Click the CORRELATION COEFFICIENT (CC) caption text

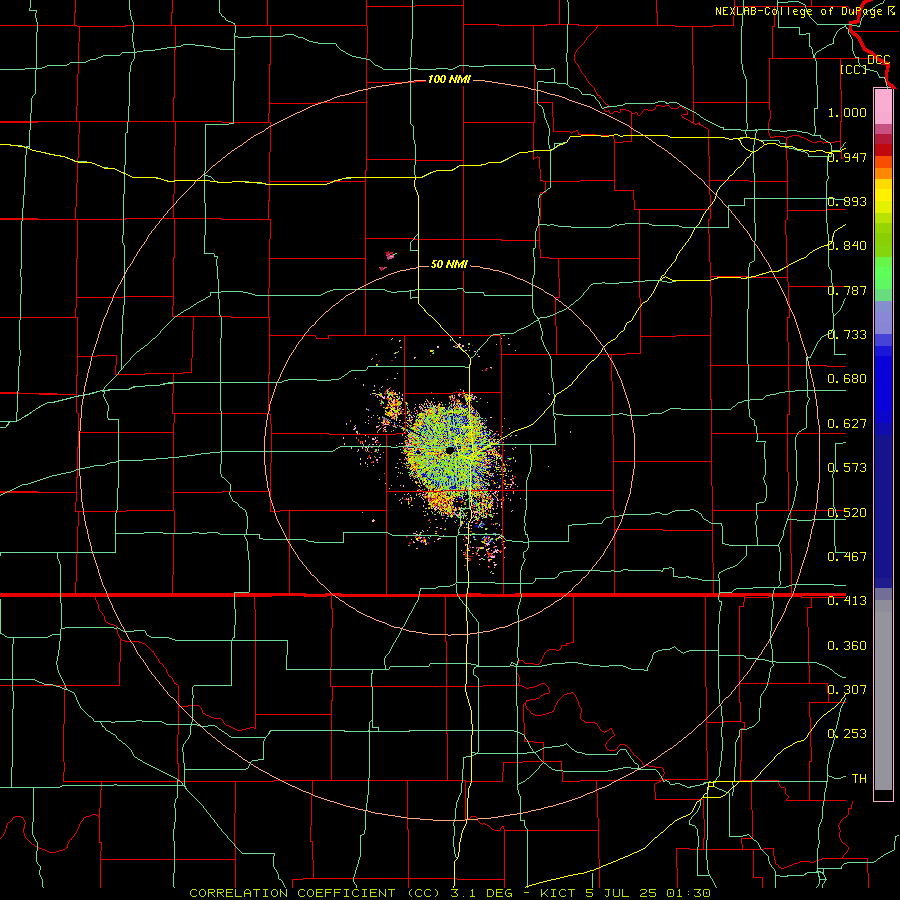(313, 893)
